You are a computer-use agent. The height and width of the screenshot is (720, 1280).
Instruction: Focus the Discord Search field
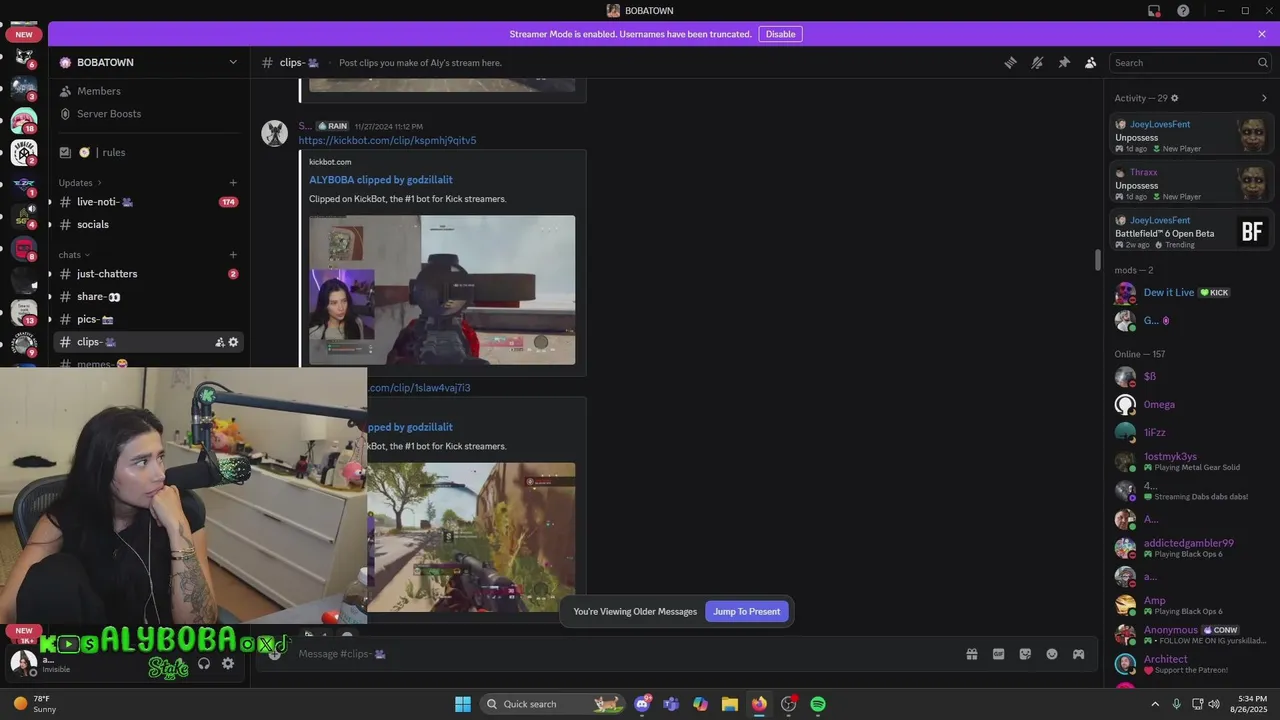point(1190,62)
